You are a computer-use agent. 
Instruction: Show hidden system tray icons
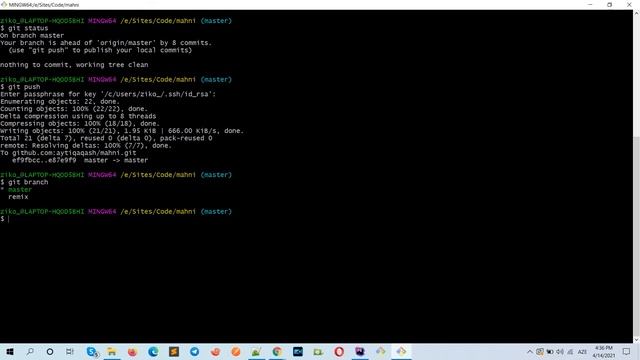pos(530,351)
